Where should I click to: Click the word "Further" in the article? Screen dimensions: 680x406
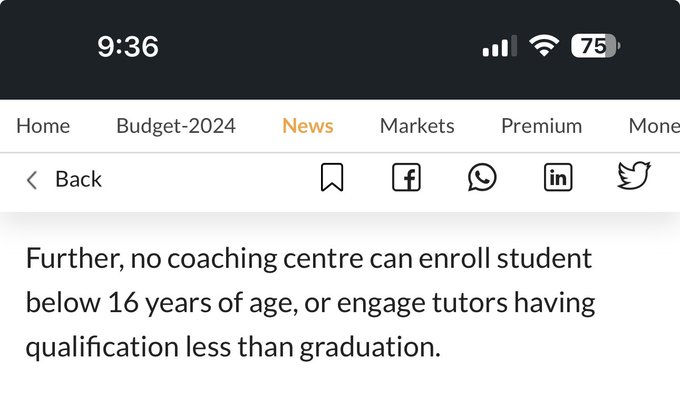pos(72,259)
